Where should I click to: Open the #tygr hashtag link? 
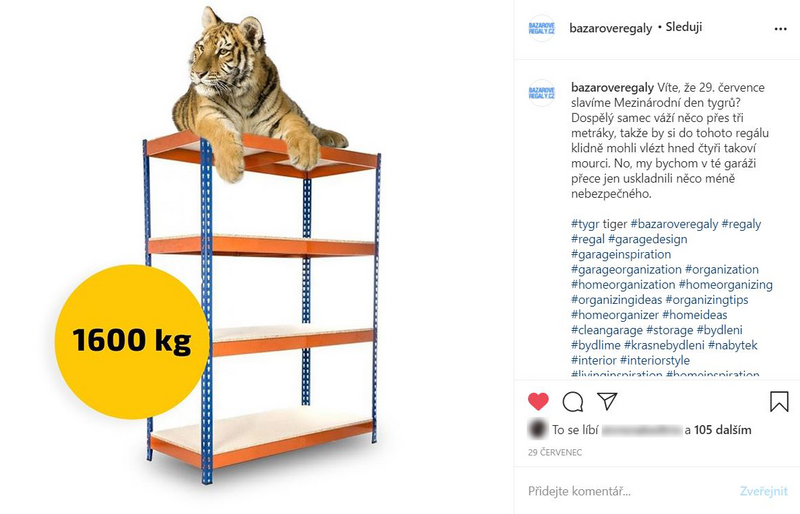585,224
